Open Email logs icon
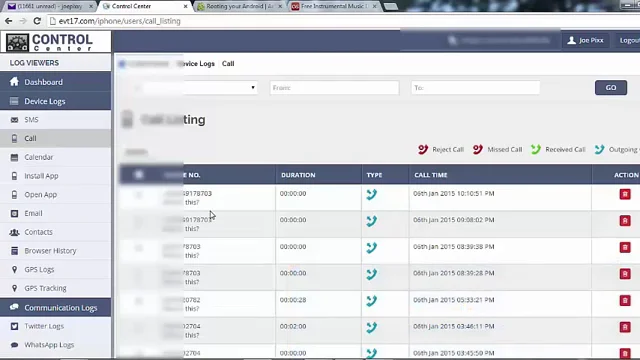This screenshot has width=640, height=360. click(14, 213)
